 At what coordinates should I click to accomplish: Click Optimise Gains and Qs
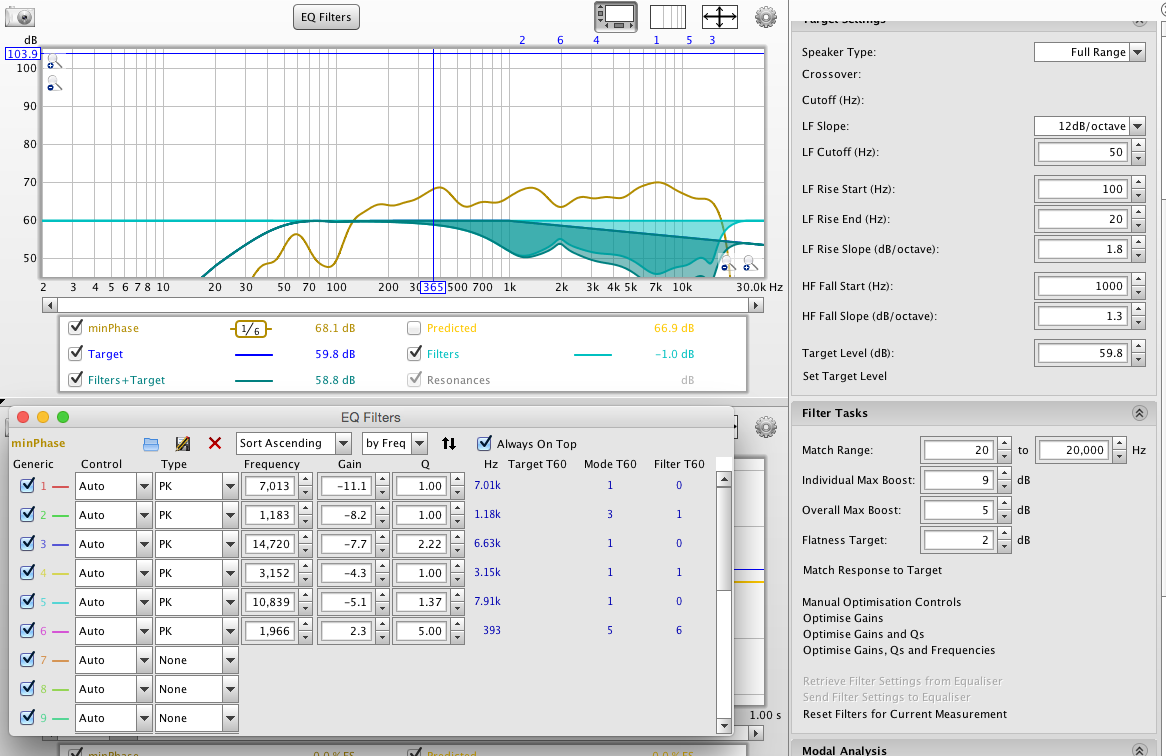[863, 634]
